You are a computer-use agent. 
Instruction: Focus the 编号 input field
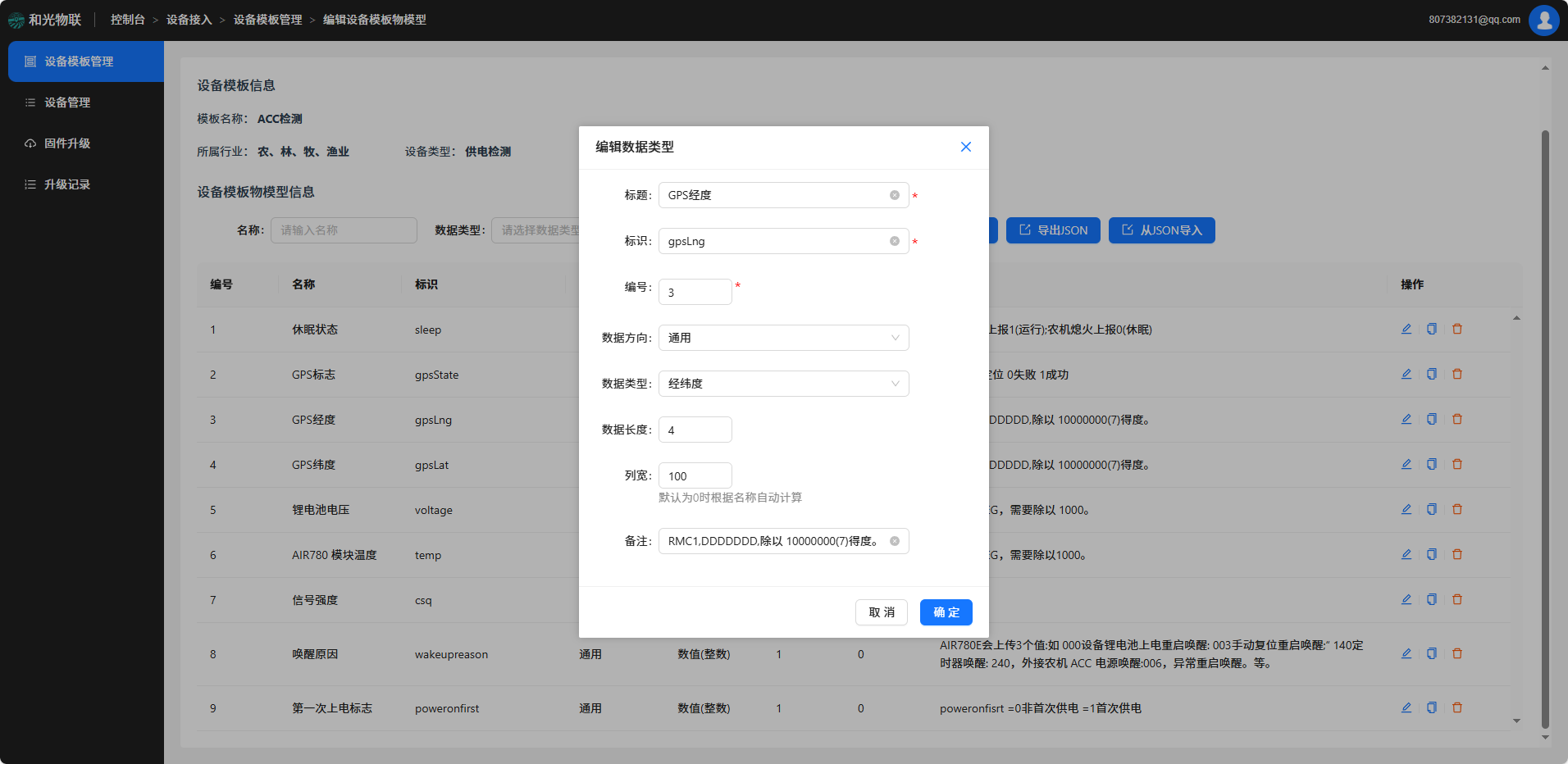[x=695, y=292]
